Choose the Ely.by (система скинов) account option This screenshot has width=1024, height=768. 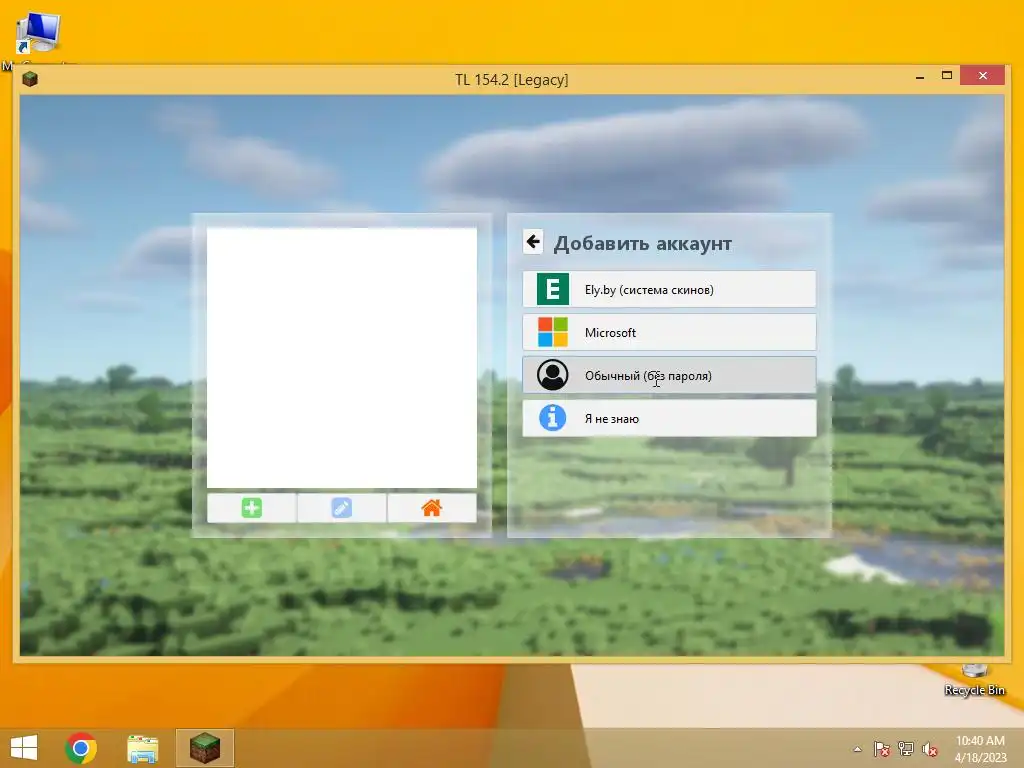[x=669, y=289]
